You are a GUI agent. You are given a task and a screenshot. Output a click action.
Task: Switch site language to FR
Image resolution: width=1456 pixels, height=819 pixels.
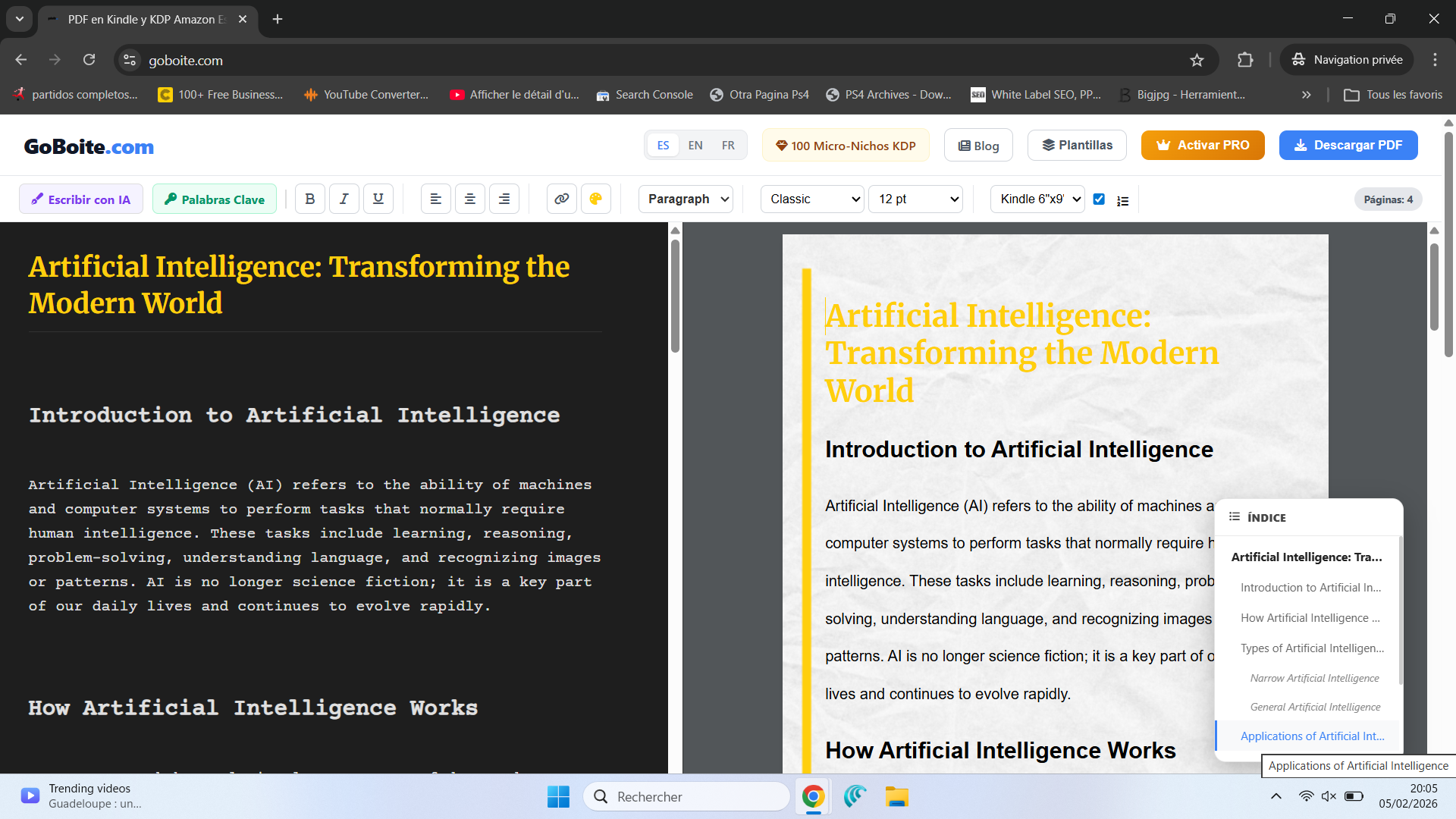pyautogui.click(x=727, y=145)
